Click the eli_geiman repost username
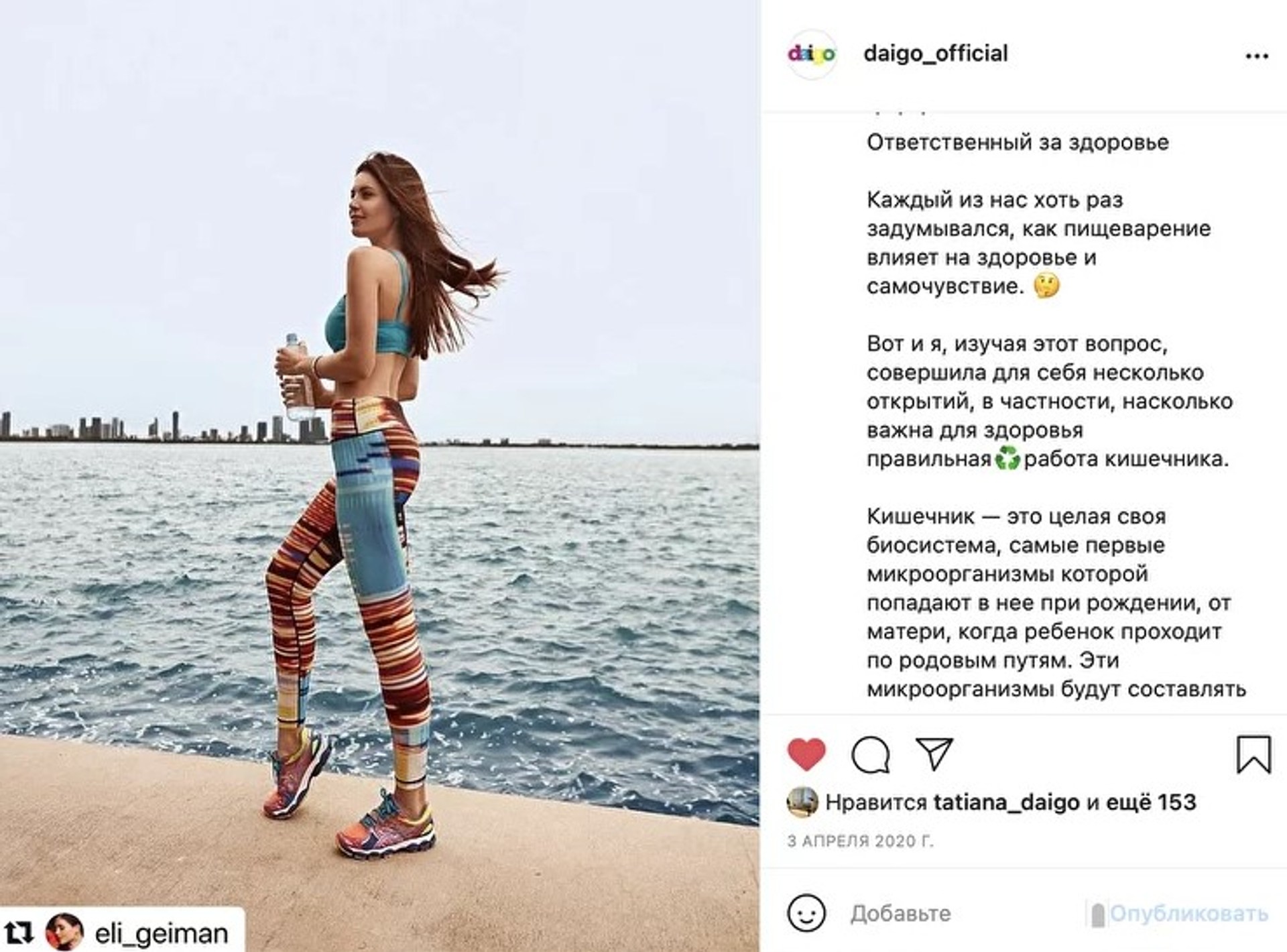The width and height of the screenshot is (1287, 952). tap(161, 933)
